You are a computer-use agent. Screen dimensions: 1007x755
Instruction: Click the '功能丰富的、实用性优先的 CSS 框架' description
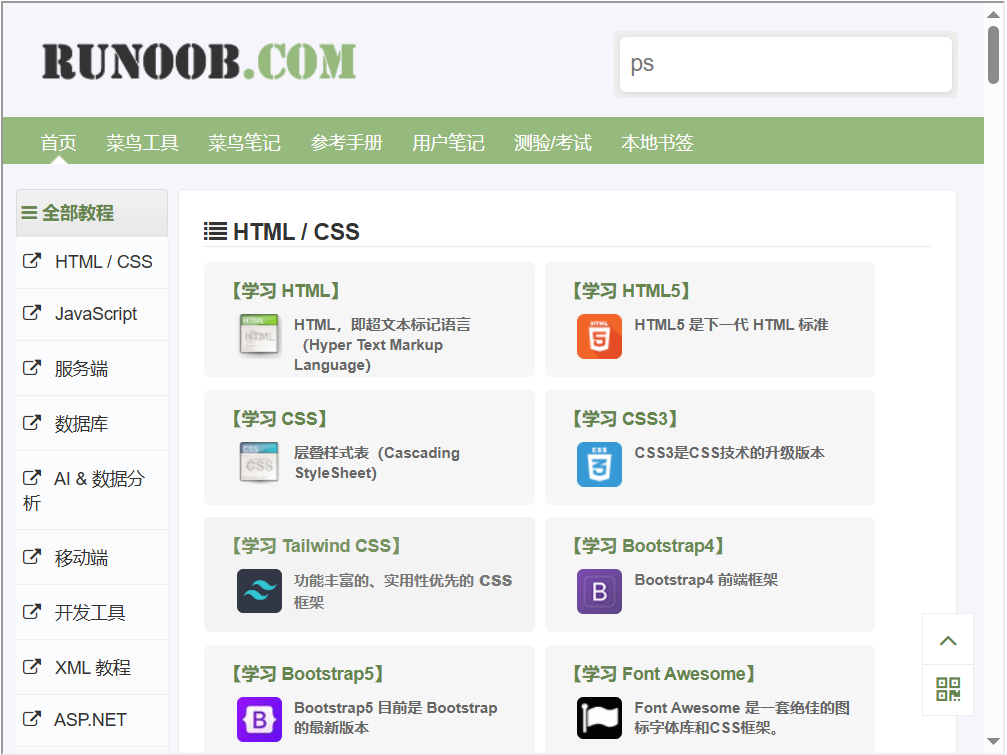[x=403, y=591]
